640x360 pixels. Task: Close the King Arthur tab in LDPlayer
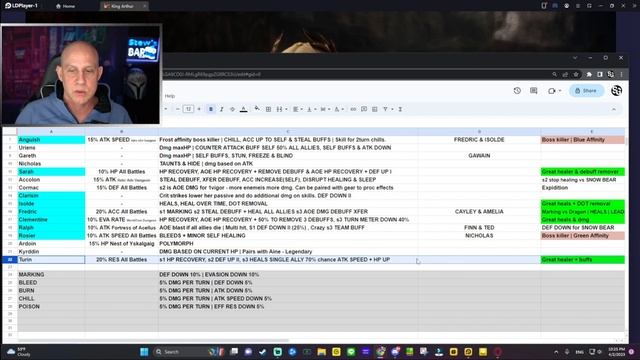pos(144,6)
